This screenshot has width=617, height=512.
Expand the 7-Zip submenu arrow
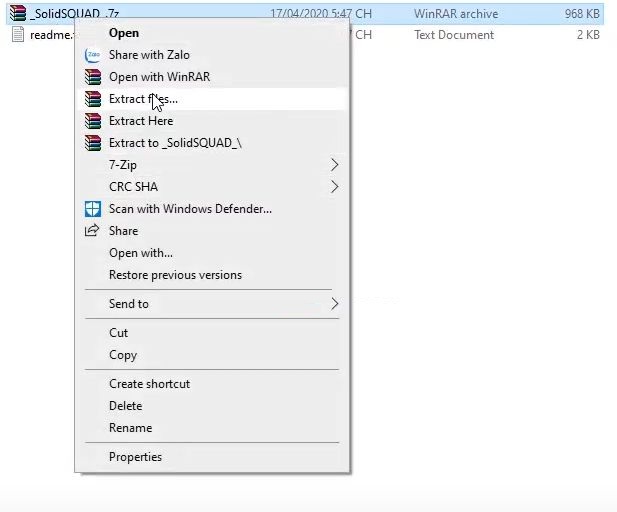pos(334,165)
